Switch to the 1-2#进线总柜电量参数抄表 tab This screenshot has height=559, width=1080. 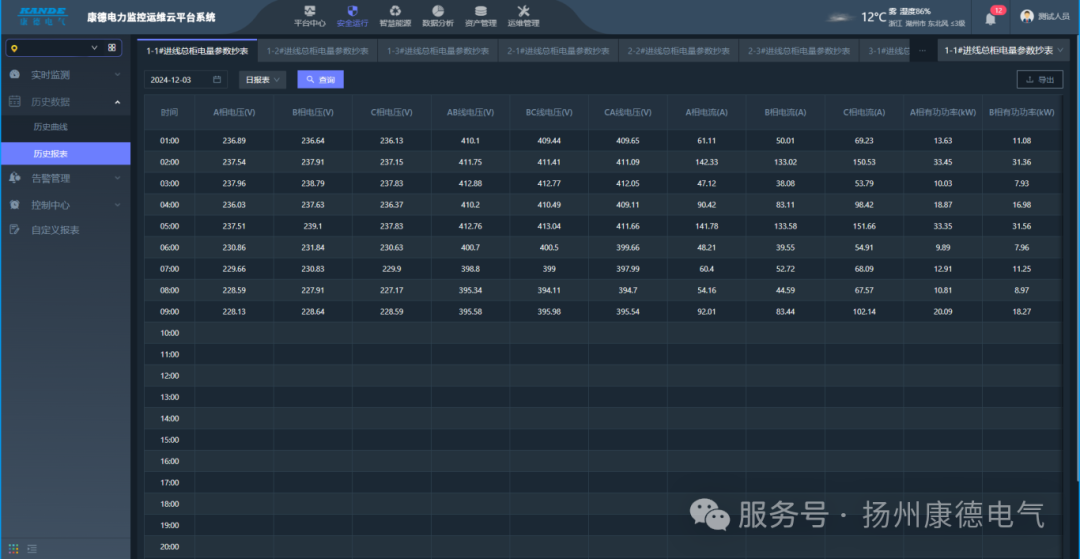(x=317, y=50)
